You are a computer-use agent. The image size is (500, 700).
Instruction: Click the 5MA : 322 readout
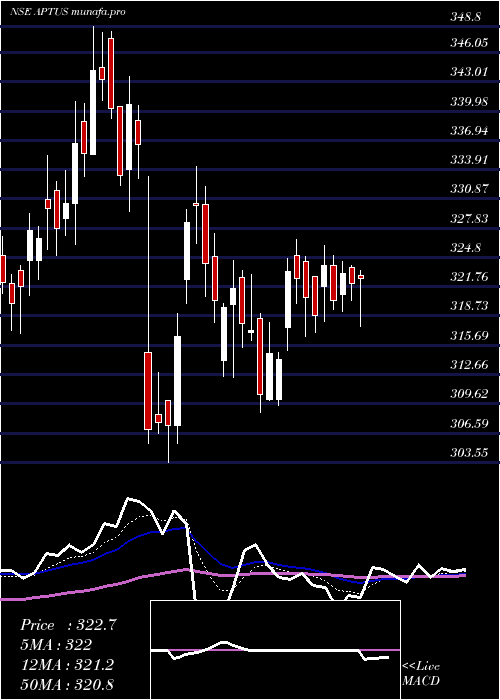coord(56,645)
